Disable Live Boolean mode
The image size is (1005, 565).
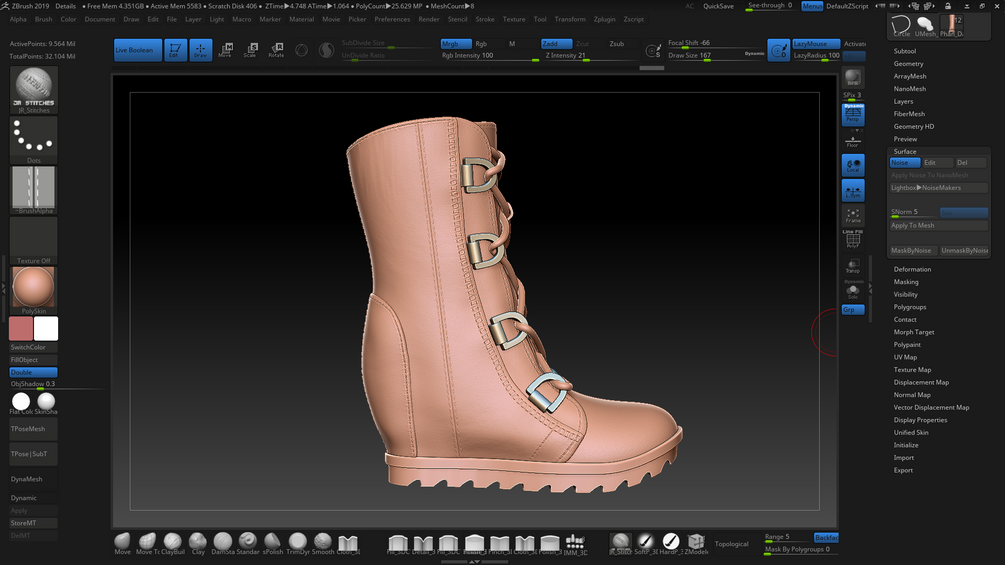[137, 50]
